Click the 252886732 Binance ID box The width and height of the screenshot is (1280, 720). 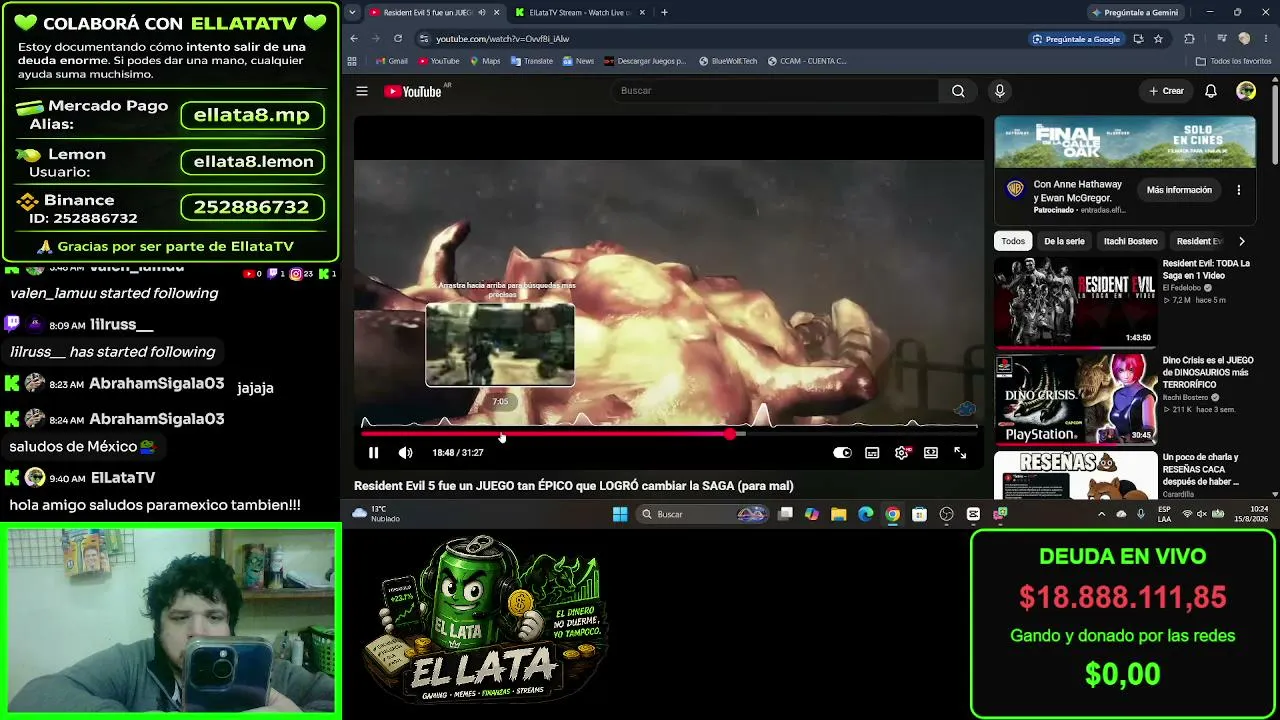pos(252,207)
